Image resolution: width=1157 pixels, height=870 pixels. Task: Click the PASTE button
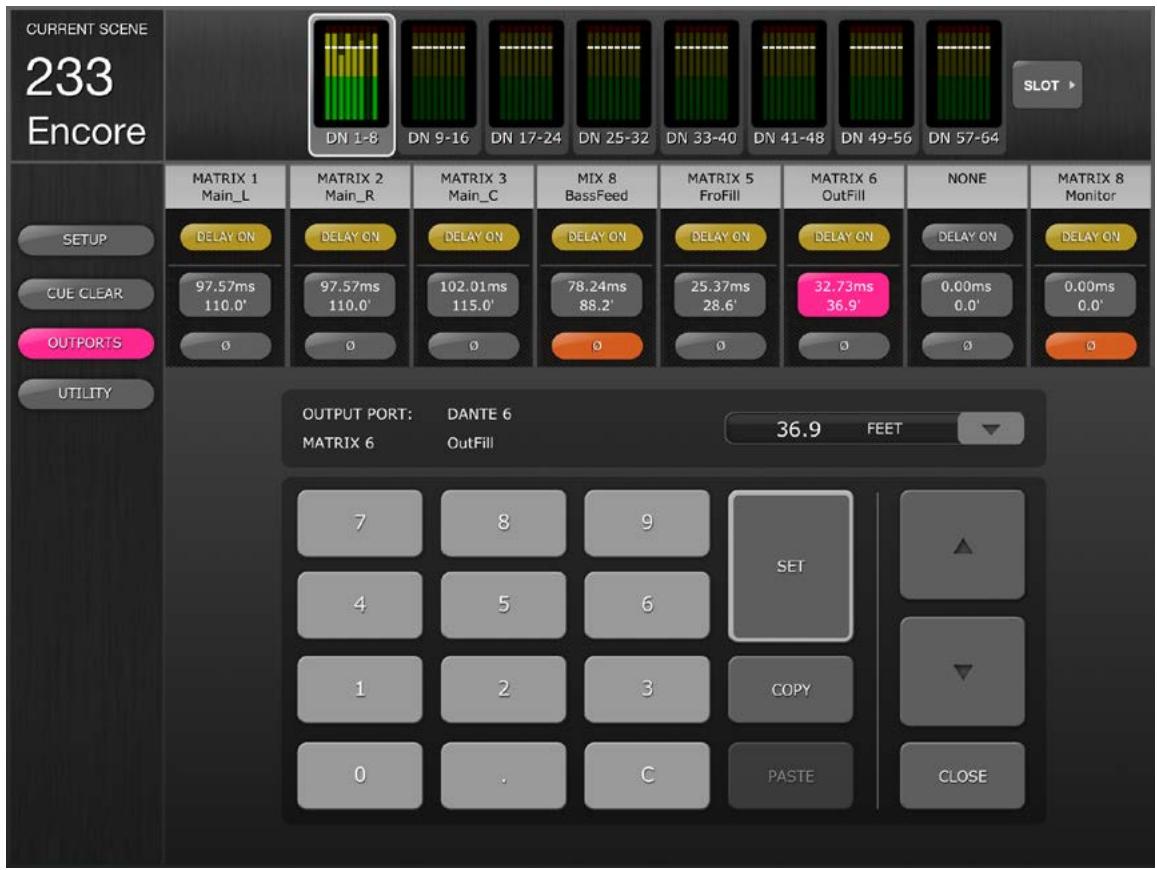point(790,776)
